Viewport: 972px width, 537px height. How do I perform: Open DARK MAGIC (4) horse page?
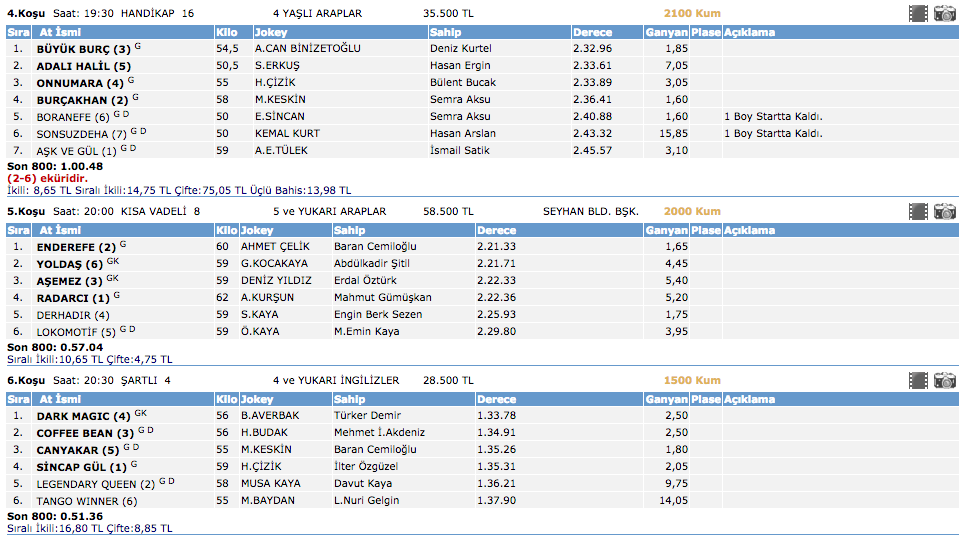tap(83, 415)
